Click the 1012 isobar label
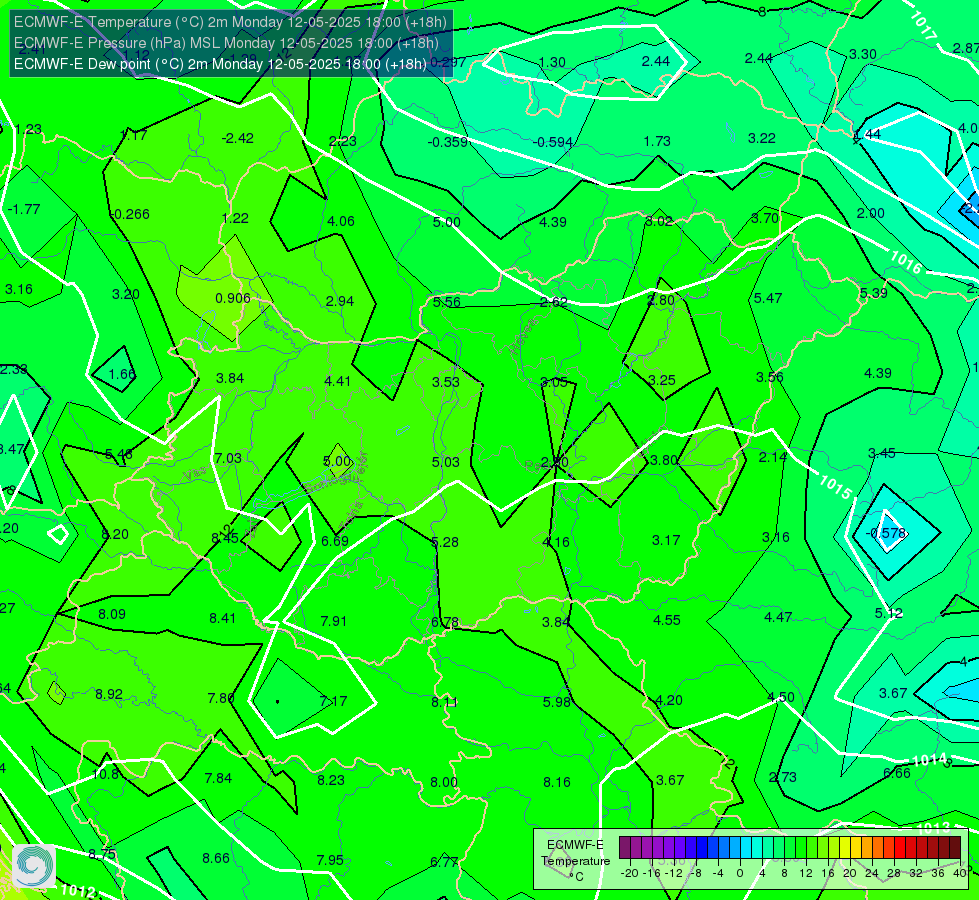Viewport: 979px width, 900px height. (78, 890)
